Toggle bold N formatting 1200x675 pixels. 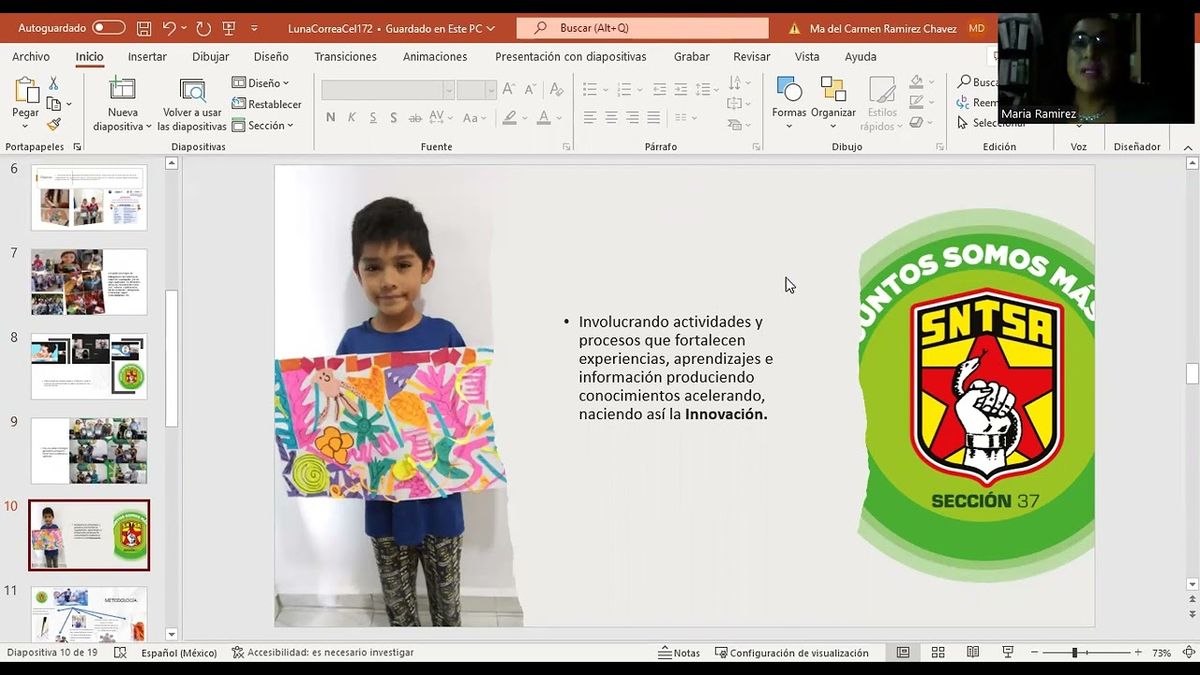[x=331, y=118]
